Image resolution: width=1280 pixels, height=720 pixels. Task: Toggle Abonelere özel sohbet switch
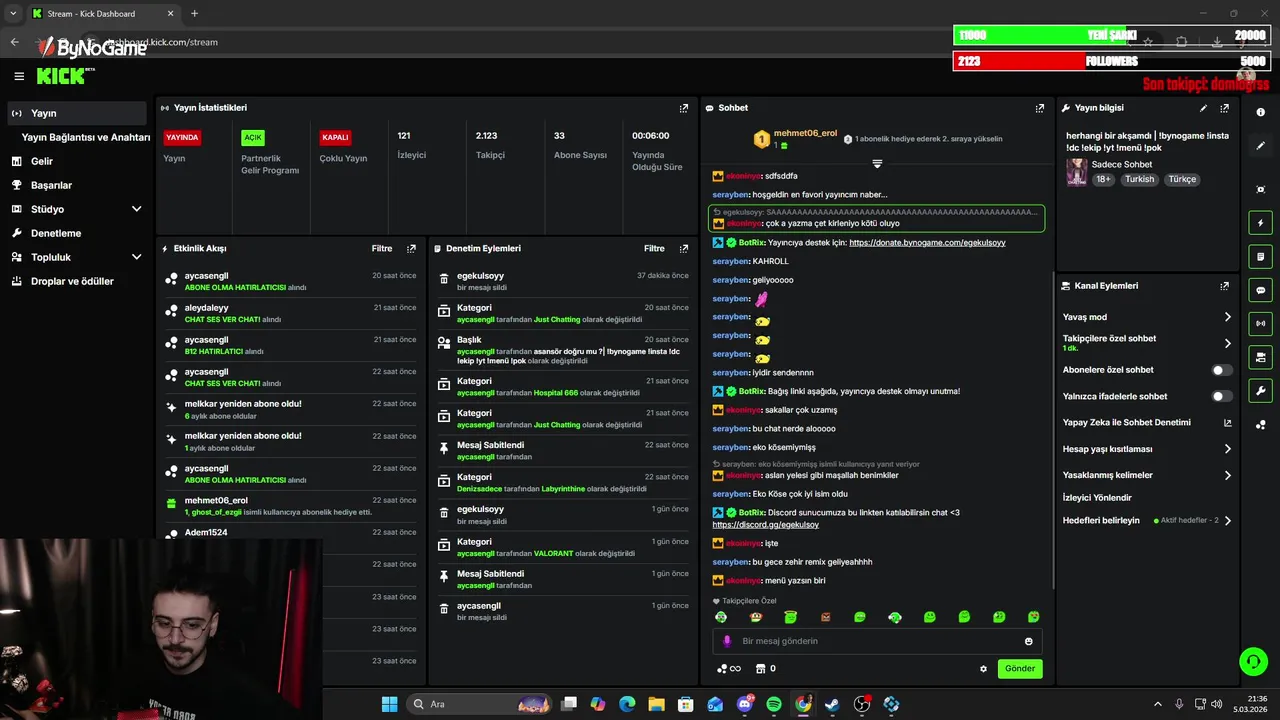tap(1222, 370)
